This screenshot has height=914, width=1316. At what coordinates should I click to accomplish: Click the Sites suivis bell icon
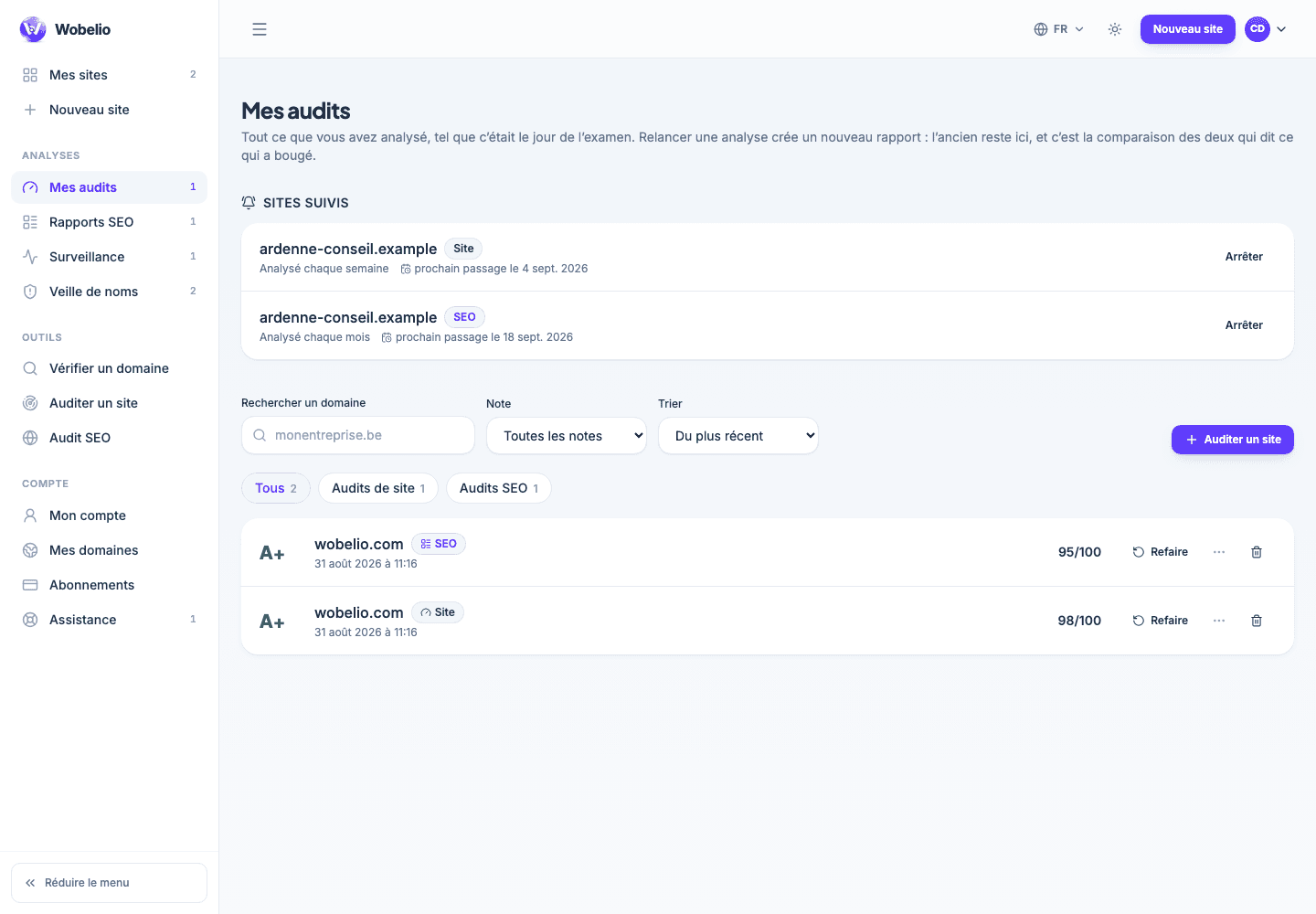249,203
